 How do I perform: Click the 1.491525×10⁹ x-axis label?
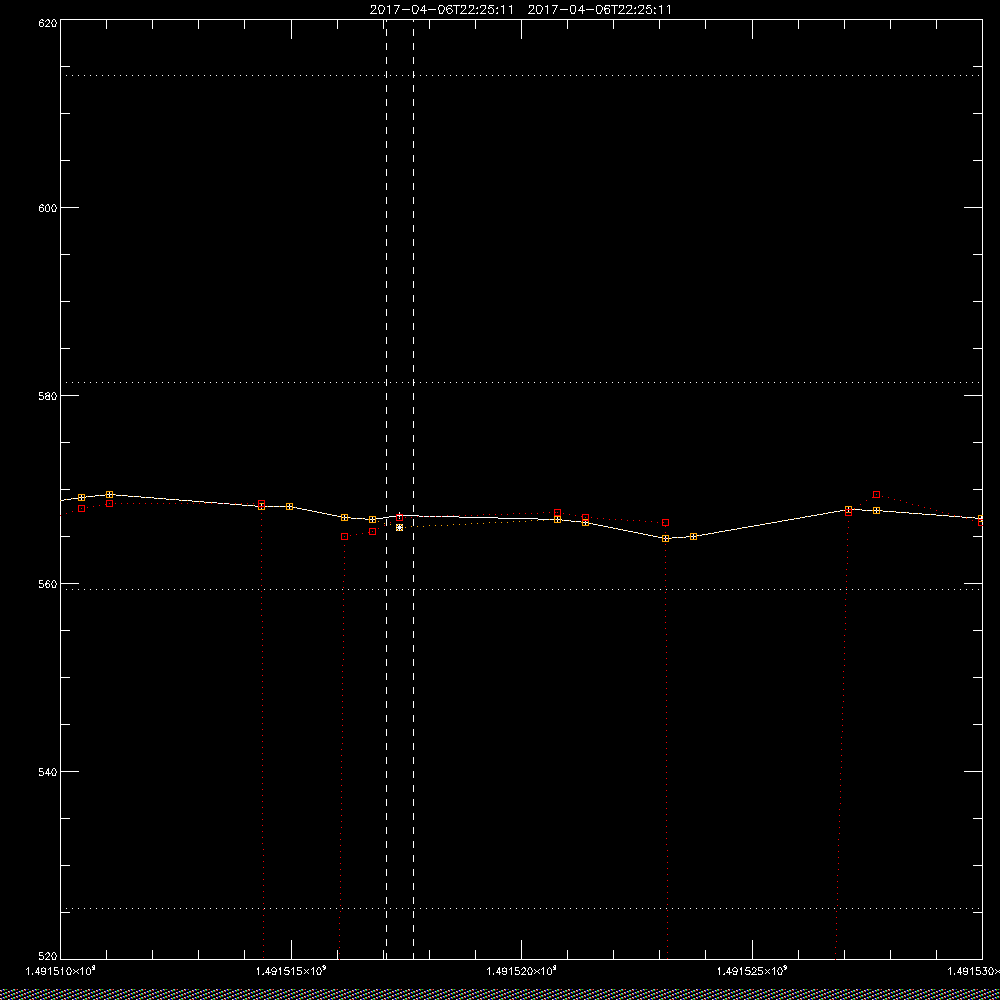tap(753, 971)
